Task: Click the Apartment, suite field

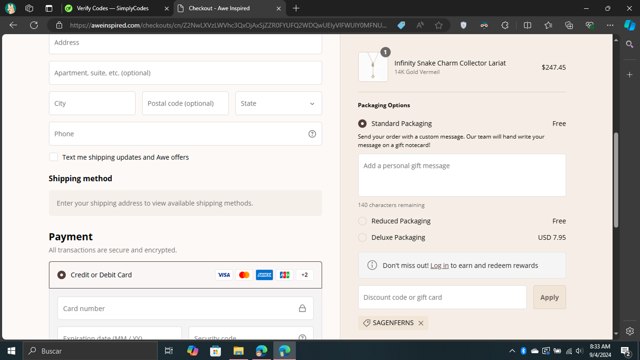Action: (185, 73)
